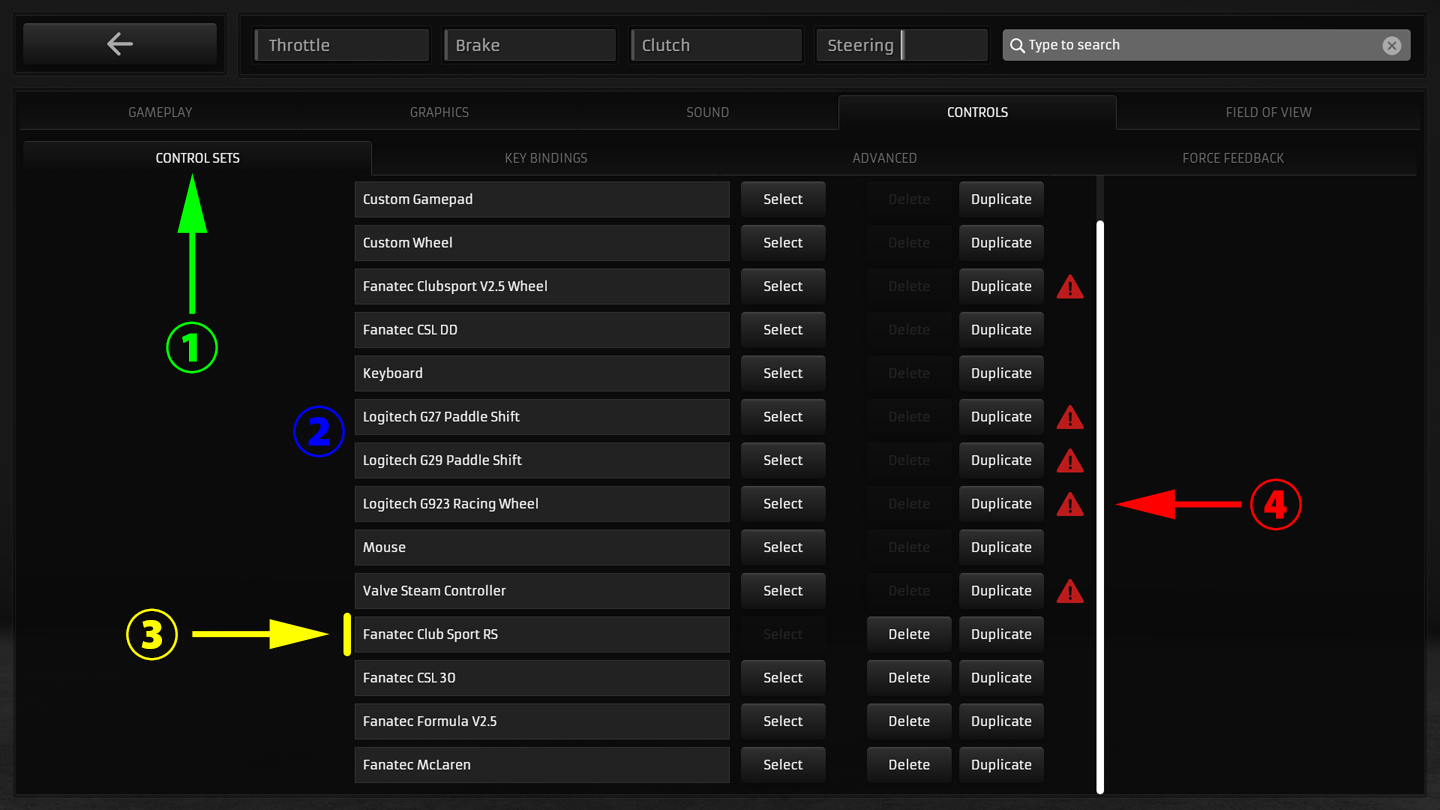Viewport: 1440px width, 810px height.
Task: Click the Steering input indicator
Action: click(902, 45)
